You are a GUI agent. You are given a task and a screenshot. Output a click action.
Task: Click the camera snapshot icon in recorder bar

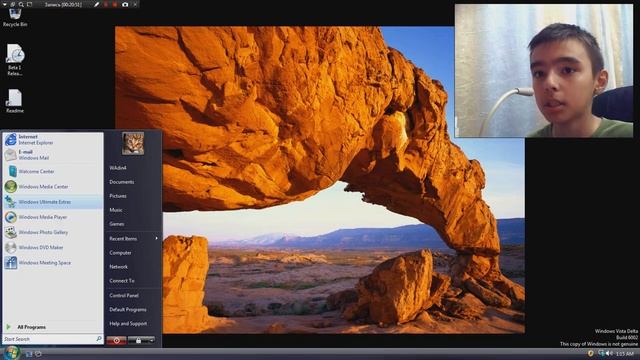tap(125, 4)
